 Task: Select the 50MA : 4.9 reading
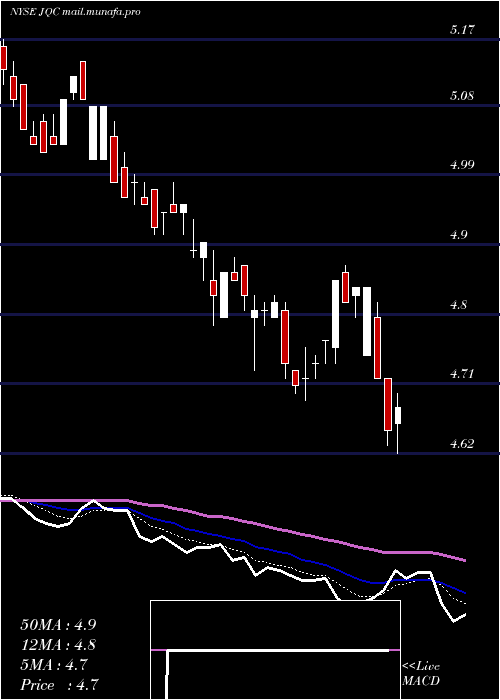point(58,625)
